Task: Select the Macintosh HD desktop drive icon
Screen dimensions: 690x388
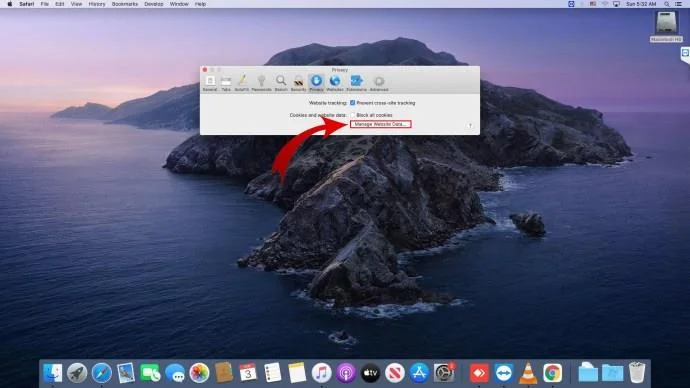Action: pos(666,26)
